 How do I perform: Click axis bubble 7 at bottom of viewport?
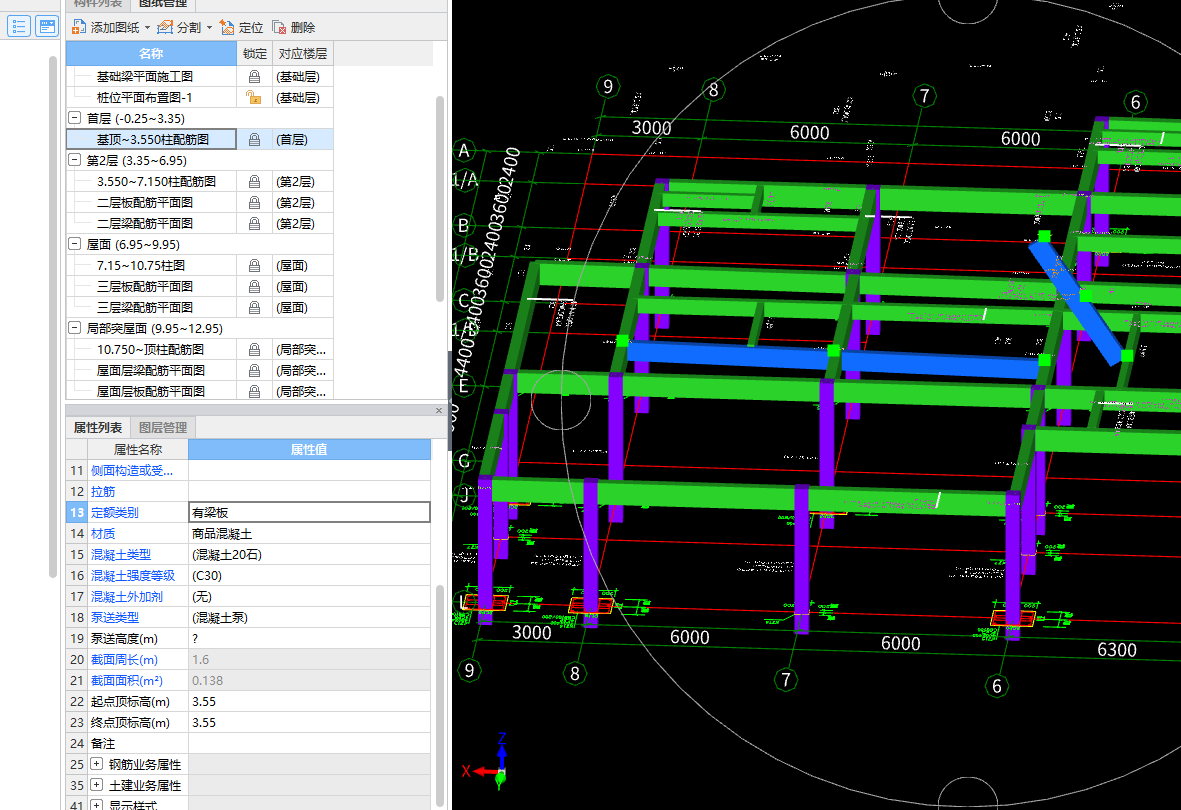tap(786, 680)
